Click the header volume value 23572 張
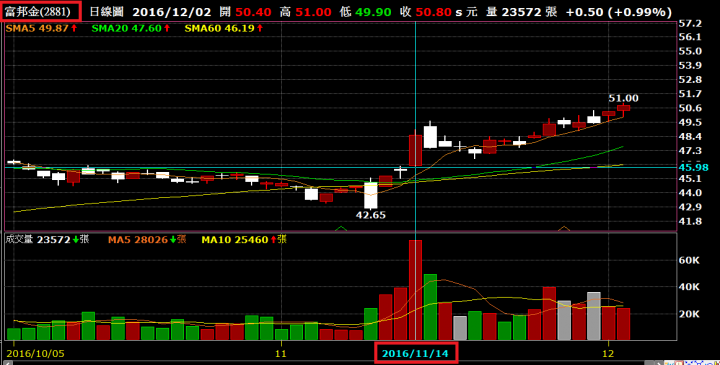 [x=529, y=12]
